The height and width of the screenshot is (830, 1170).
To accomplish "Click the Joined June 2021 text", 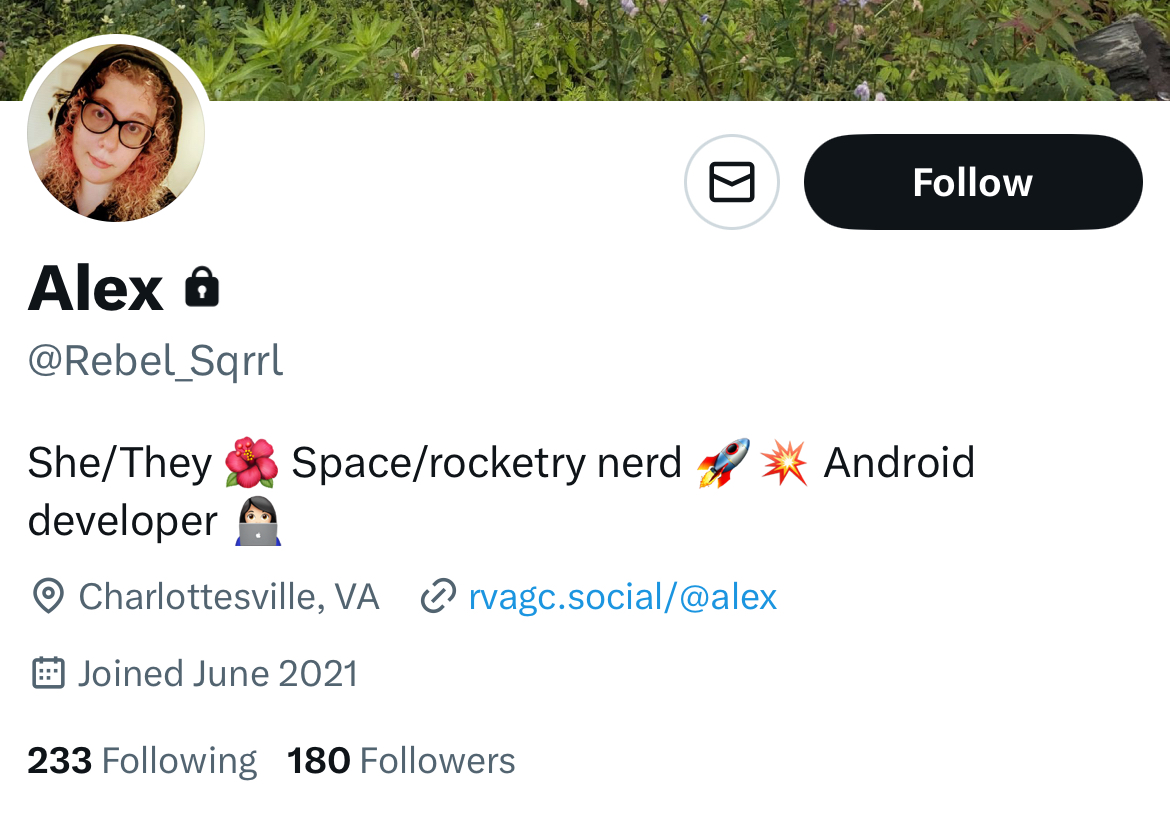I will point(217,673).
